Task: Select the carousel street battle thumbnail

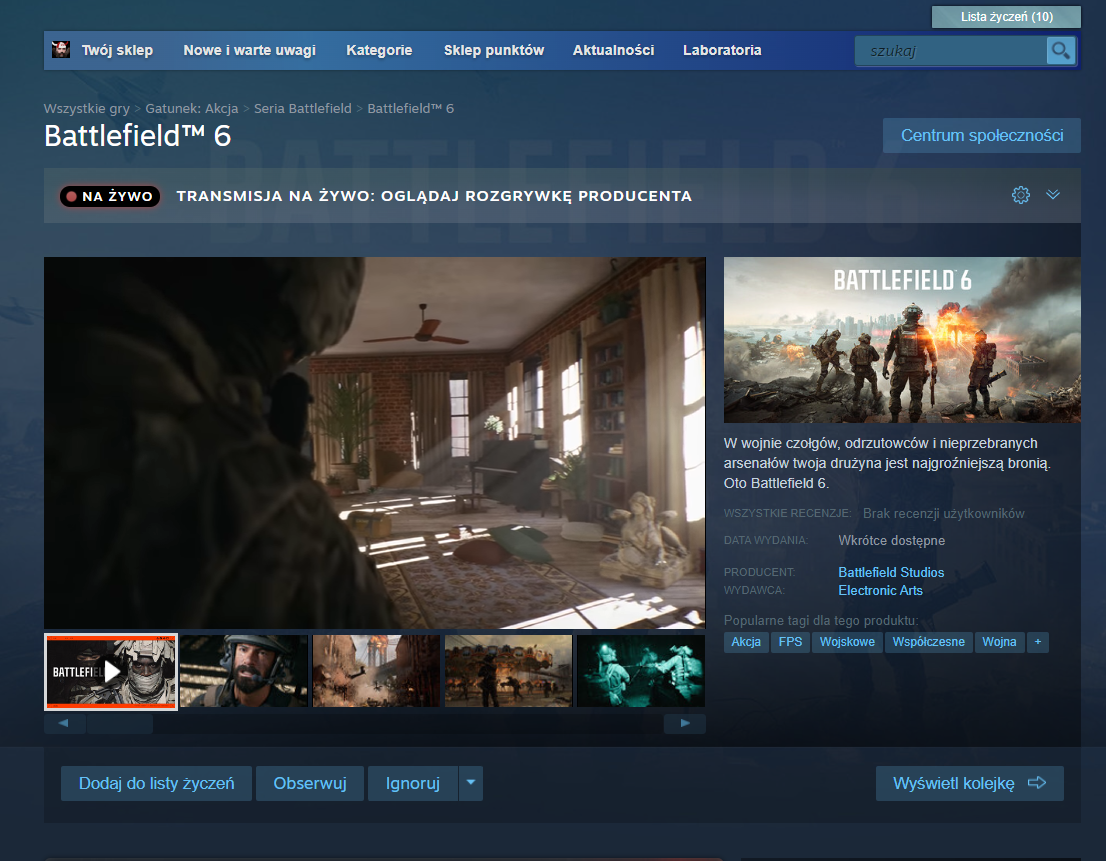Action: 509,671
